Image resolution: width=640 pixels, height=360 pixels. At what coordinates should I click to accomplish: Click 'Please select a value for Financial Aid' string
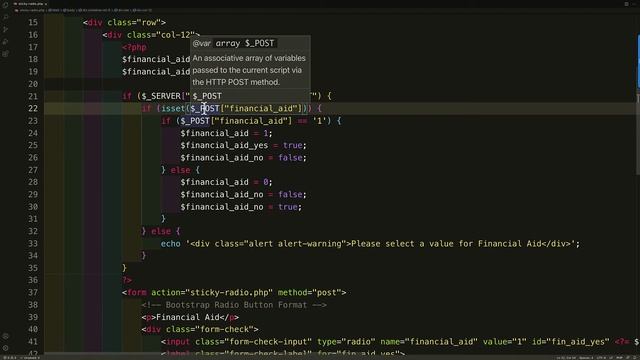[446, 244]
